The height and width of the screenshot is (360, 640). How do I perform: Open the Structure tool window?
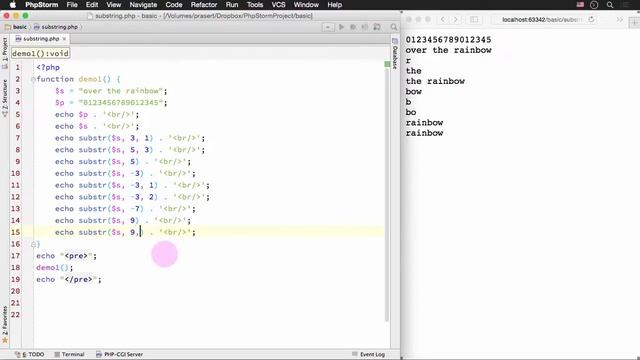tap(5, 98)
